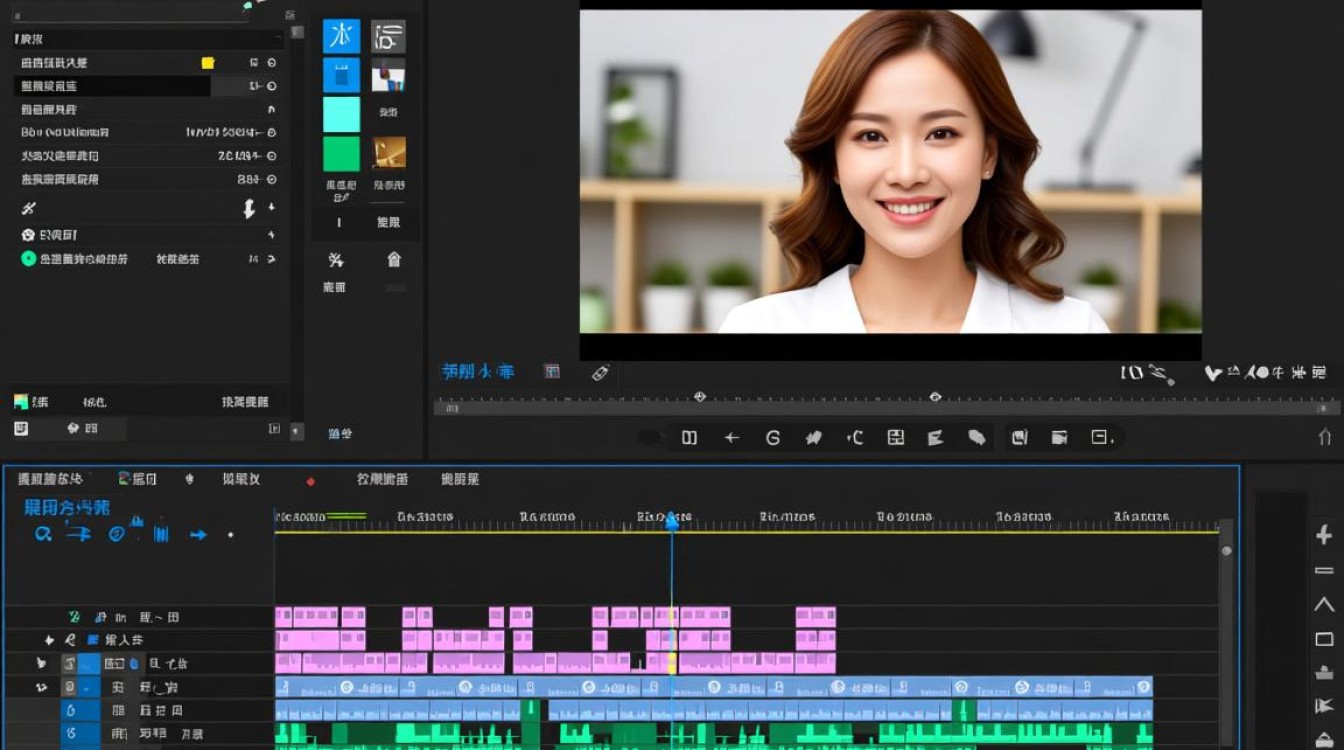Image resolution: width=1344 pixels, height=750 pixels.
Task: Click the flag marker button in the transport bar
Action: (936, 437)
